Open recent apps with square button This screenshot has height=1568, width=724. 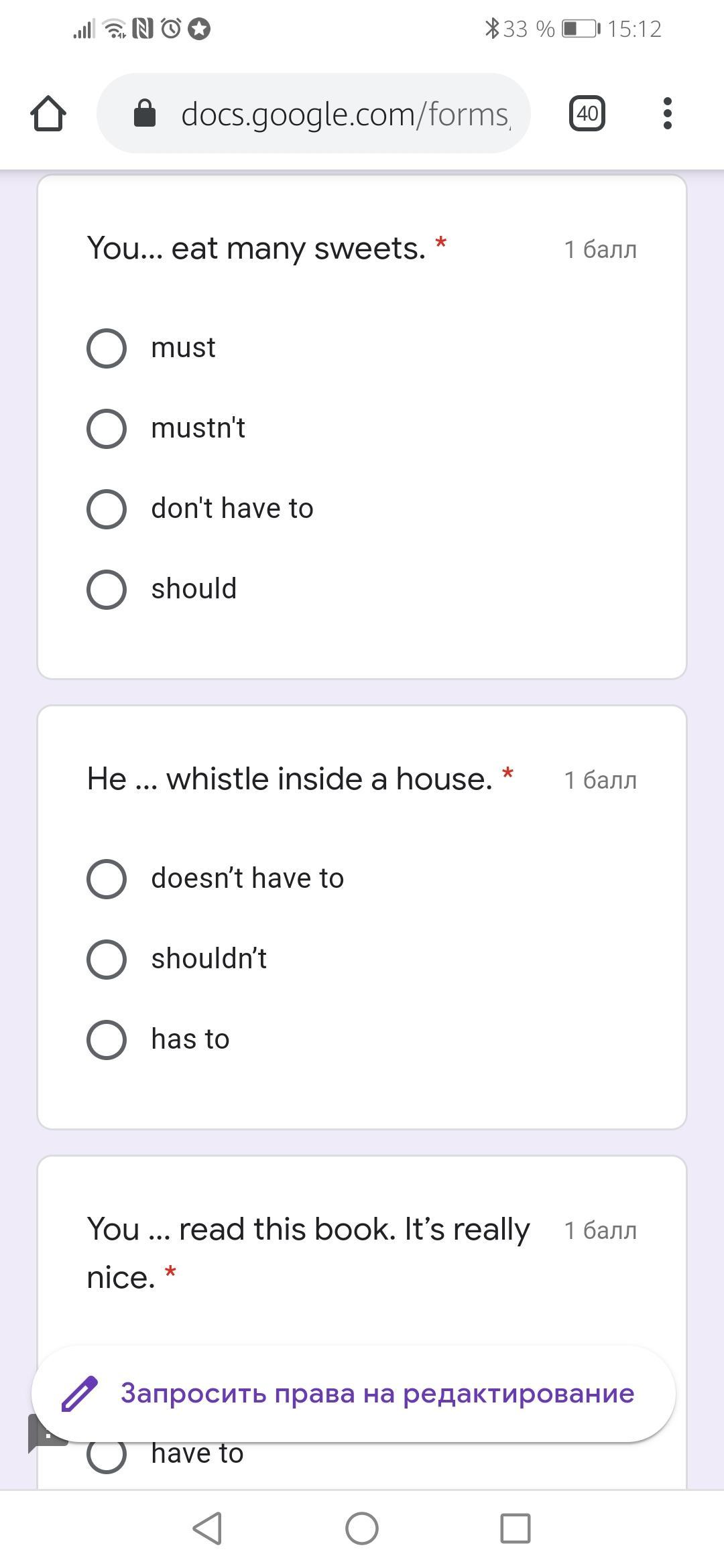pyautogui.click(x=516, y=1528)
